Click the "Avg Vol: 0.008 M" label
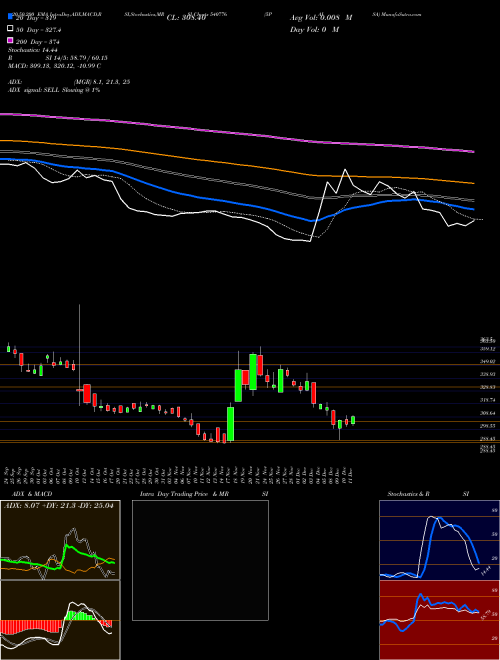This screenshot has height=660, width=500. (x=321, y=18)
